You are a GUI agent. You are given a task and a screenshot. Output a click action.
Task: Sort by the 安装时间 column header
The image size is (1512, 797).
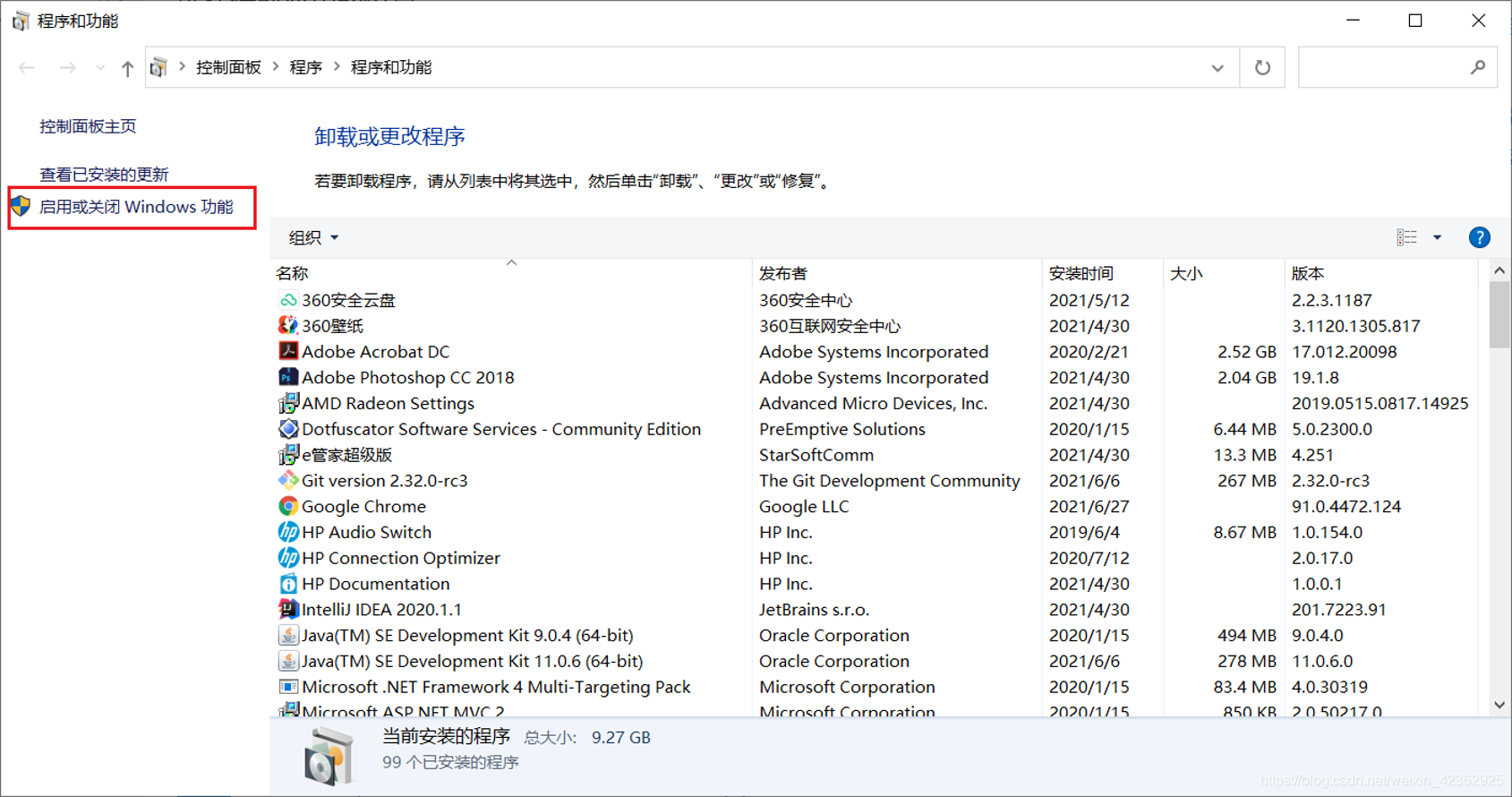pyautogui.click(x=1103, y=273)
